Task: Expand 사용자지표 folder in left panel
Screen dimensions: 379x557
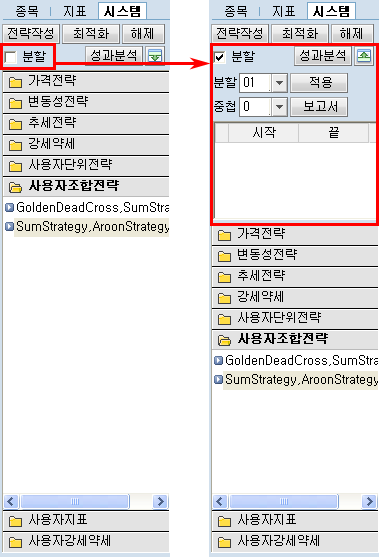Action: (x=86, y=521)
